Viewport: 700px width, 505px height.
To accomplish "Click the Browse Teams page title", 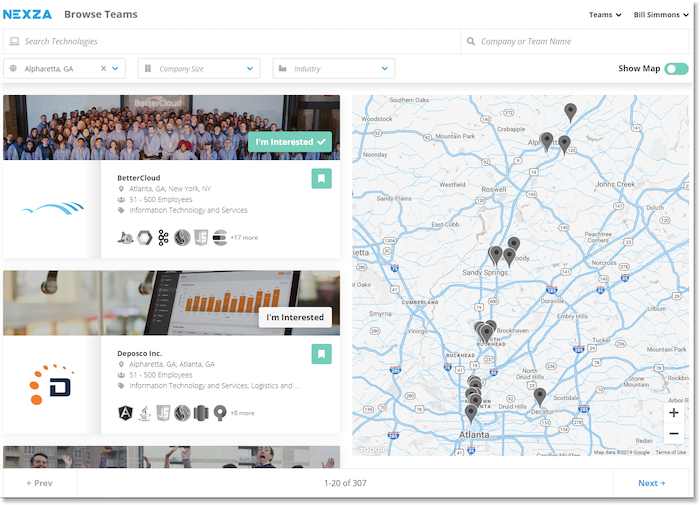I will click(101, 14).
